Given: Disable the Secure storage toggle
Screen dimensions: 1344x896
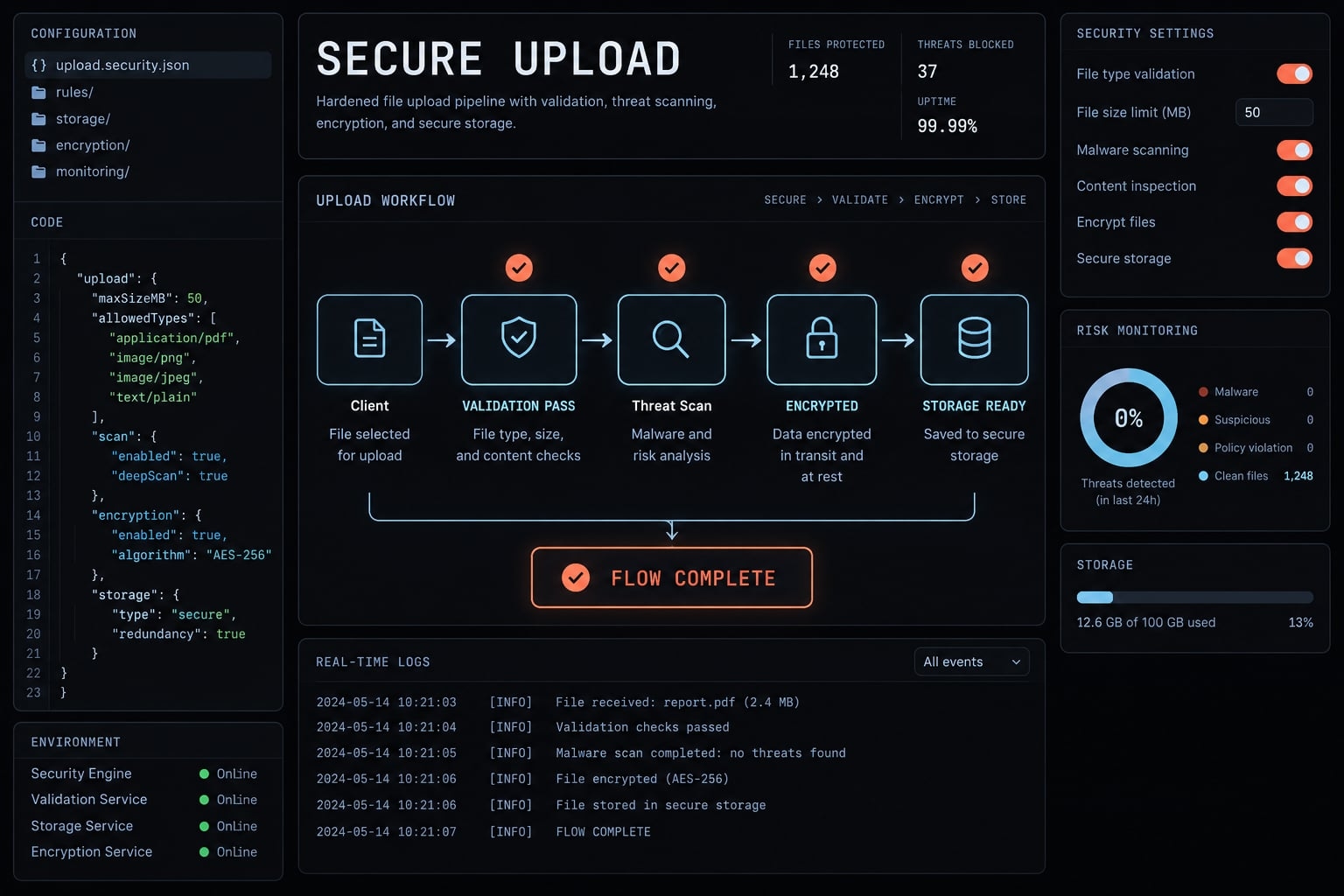Looking at the screenshot, I should click(x=1294, y=258).
